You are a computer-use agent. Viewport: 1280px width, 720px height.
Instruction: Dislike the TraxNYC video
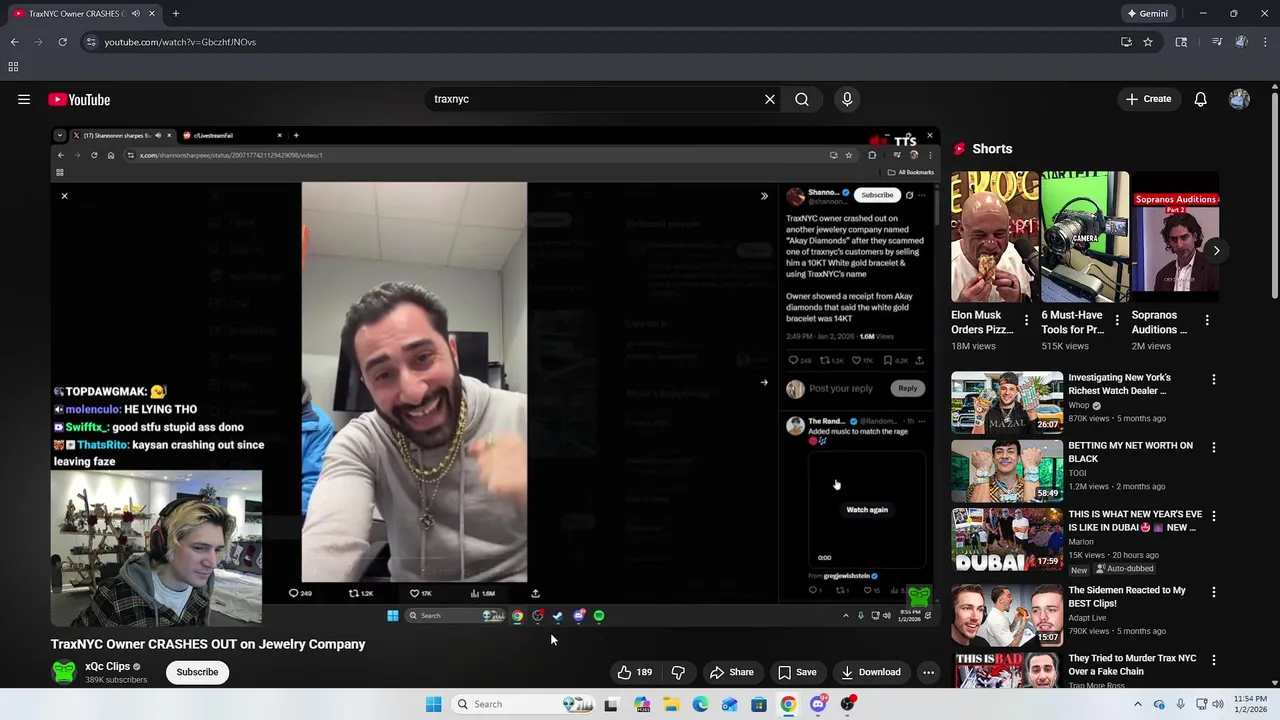click(678, 672)
